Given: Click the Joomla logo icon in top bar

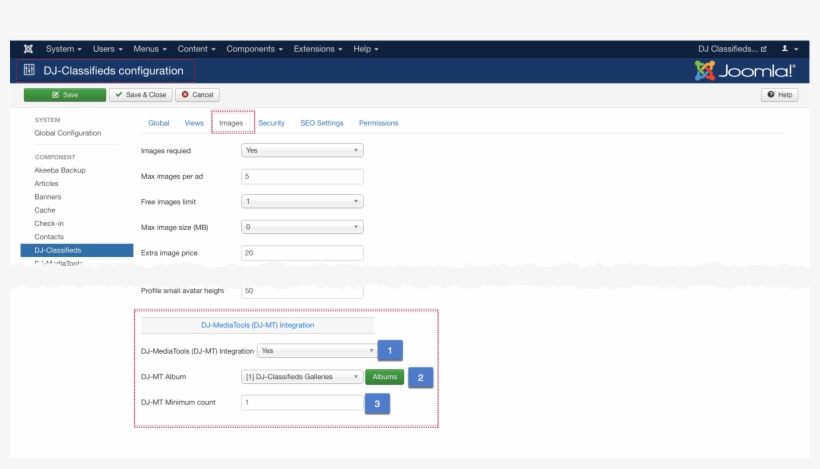Looking at the screenshot, I should click(x=28, y=49).
